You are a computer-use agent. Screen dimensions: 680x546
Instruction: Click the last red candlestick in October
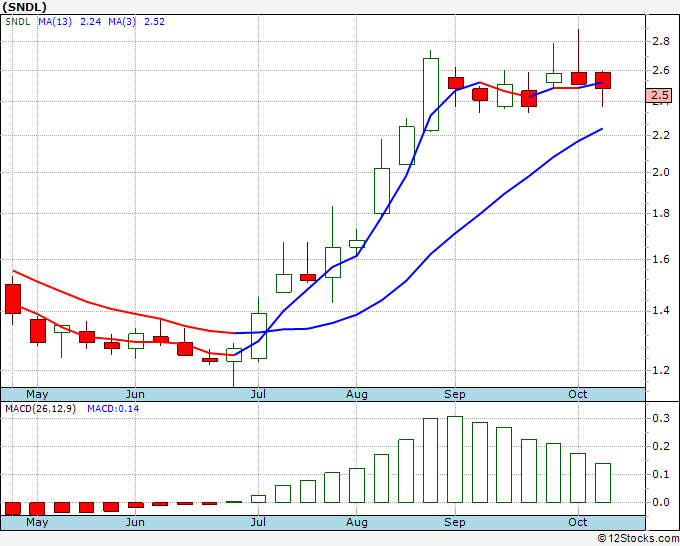tap(602, 80)
